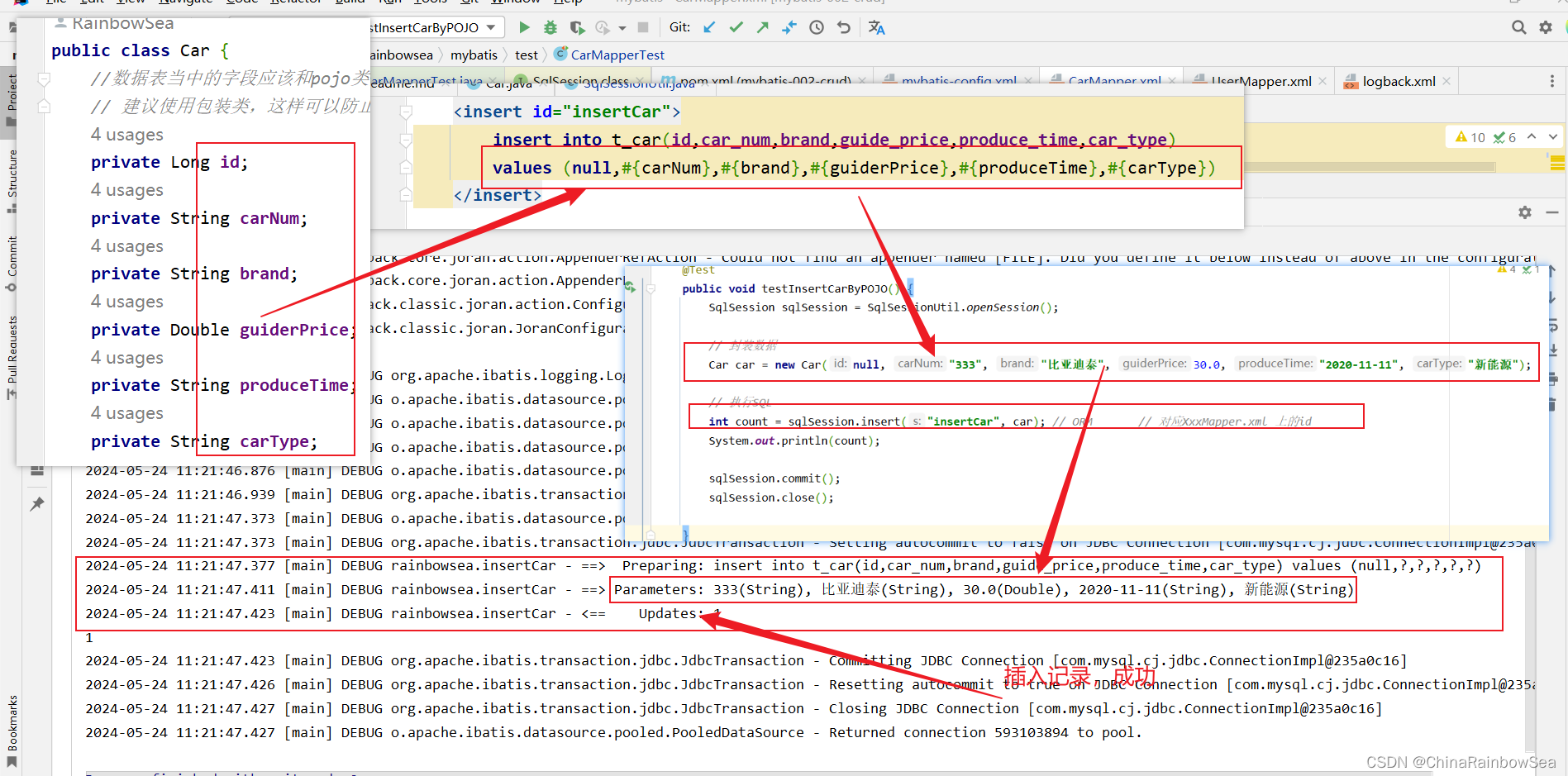This screenshot has width=1568, height=776.
Task: Click the 'Returned connection 593103894 to pool' log line
Action: (613, 732)
